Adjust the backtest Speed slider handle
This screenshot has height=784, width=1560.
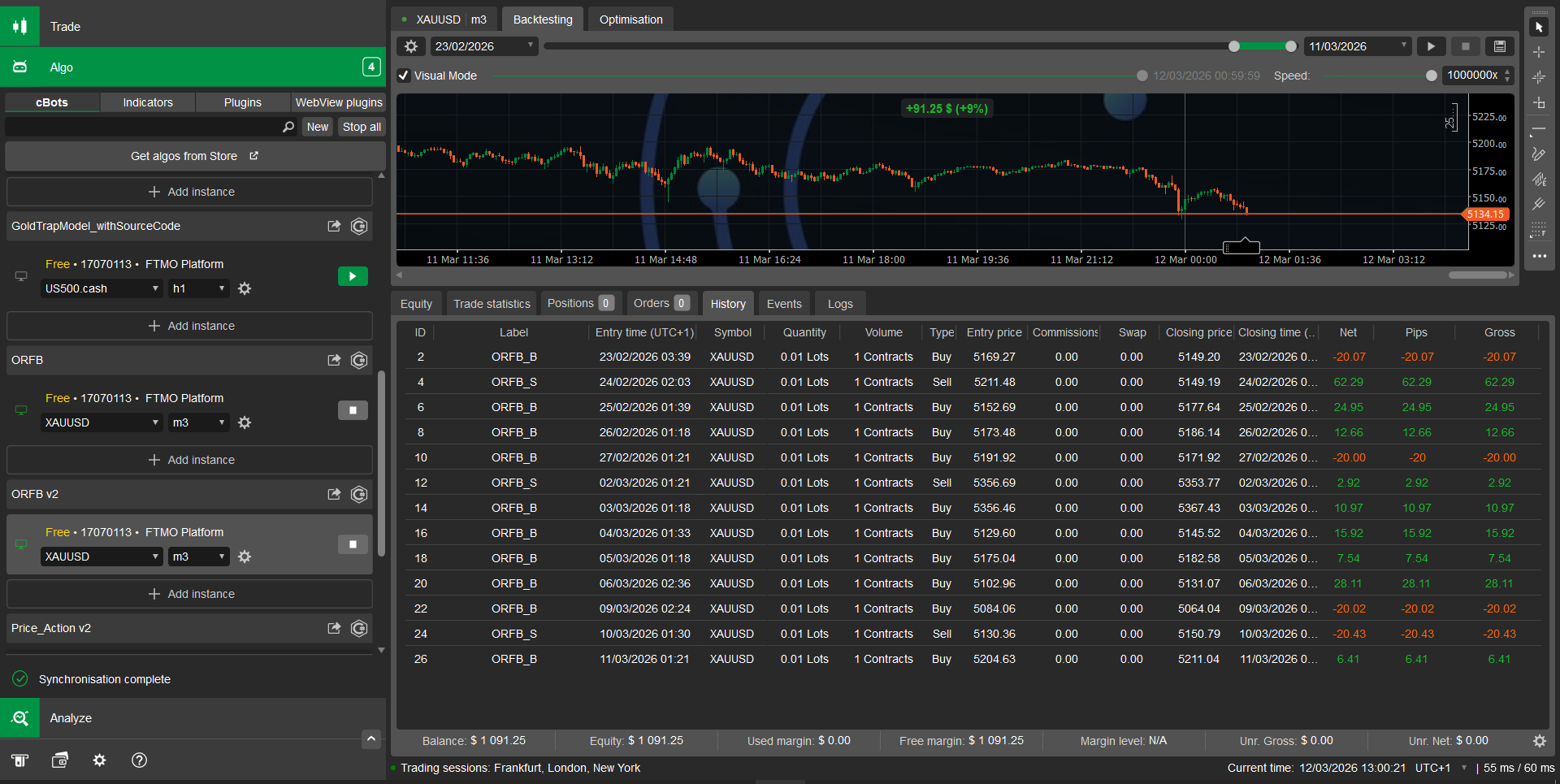pos(1432,76)
